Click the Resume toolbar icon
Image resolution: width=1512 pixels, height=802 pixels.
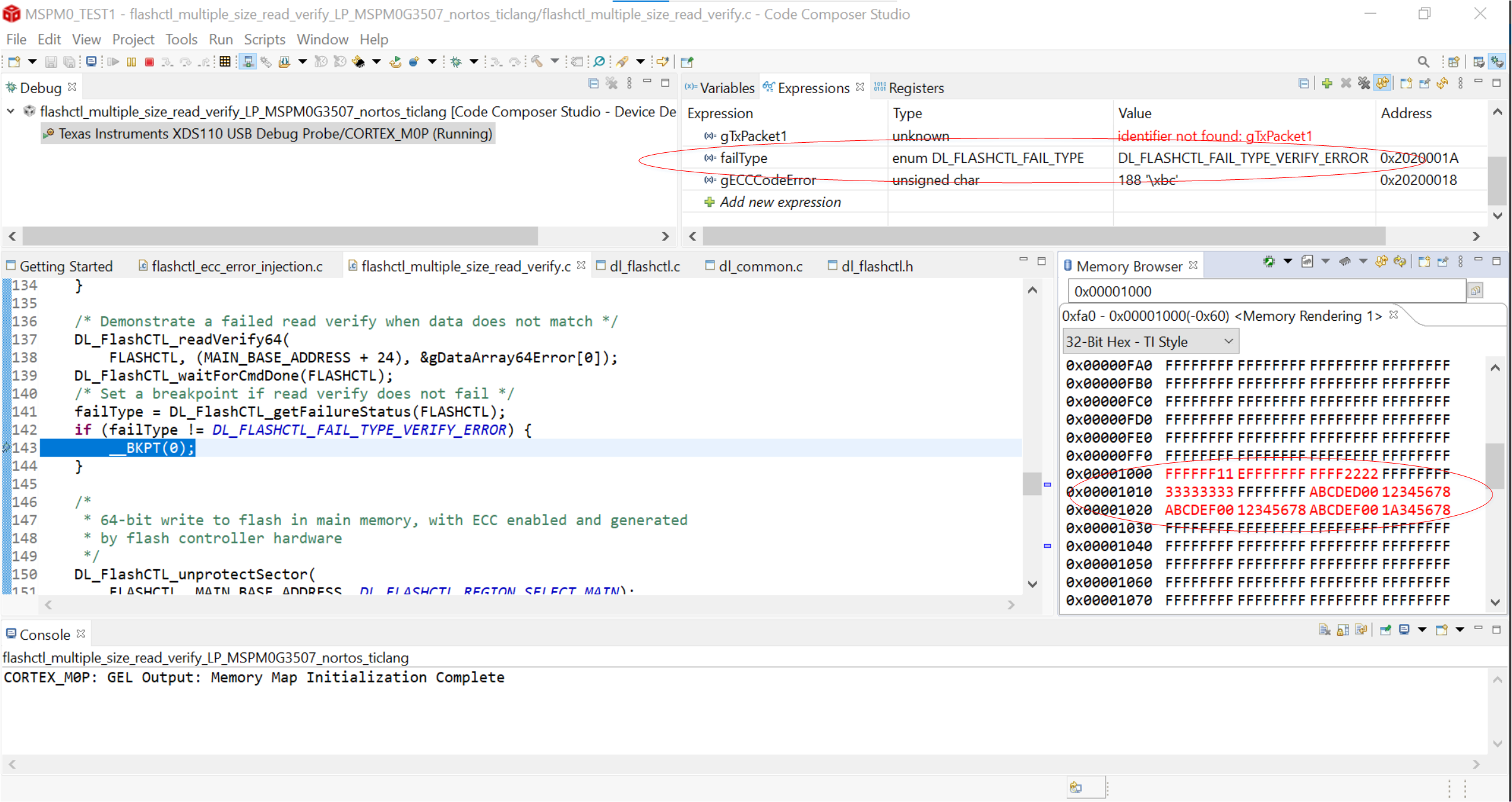(113, 62)
